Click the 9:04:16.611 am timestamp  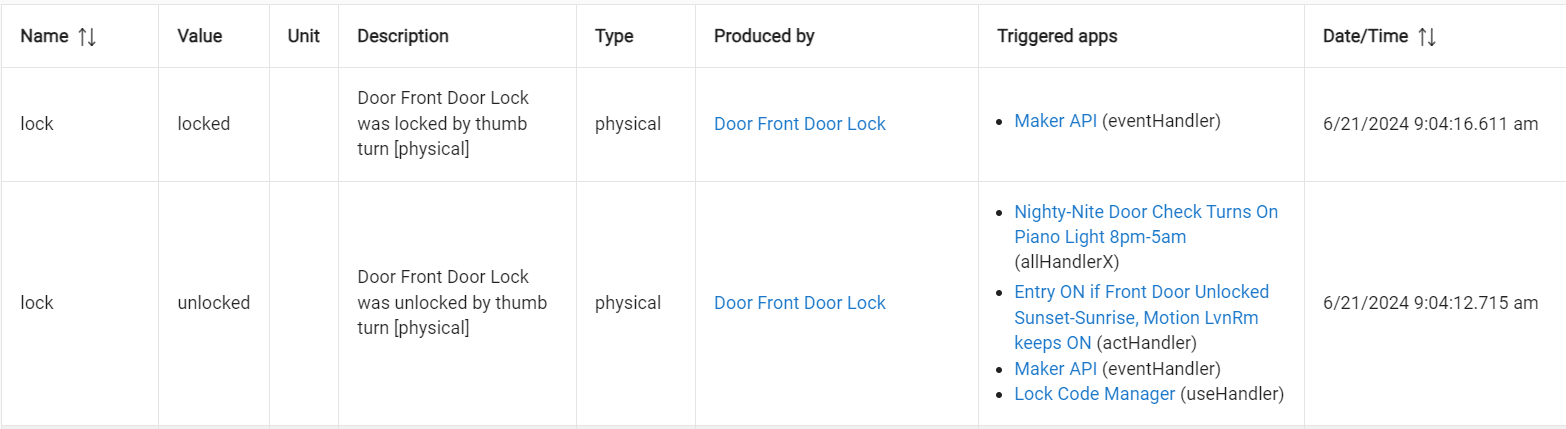(x=1430, y=124)
